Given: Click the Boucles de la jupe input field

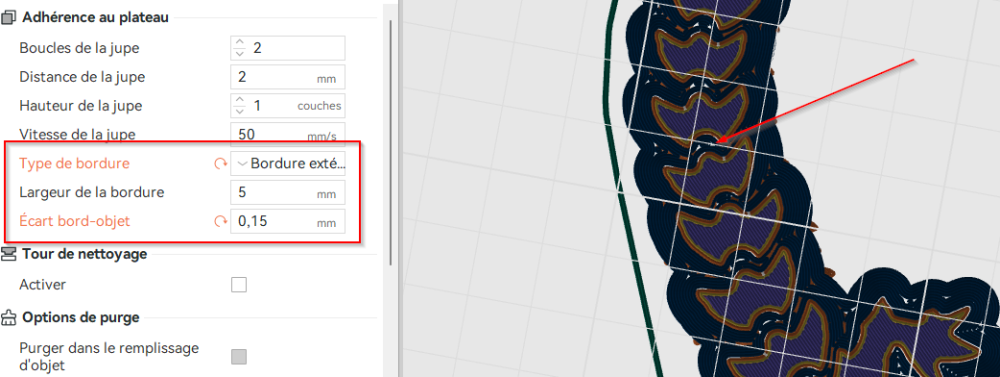Looking at the screenshot, I should pos(288,48).
